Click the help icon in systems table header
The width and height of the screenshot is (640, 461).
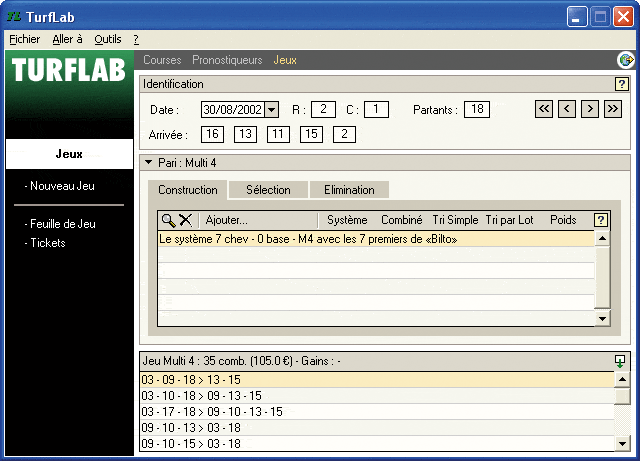[x=601, y=220]
